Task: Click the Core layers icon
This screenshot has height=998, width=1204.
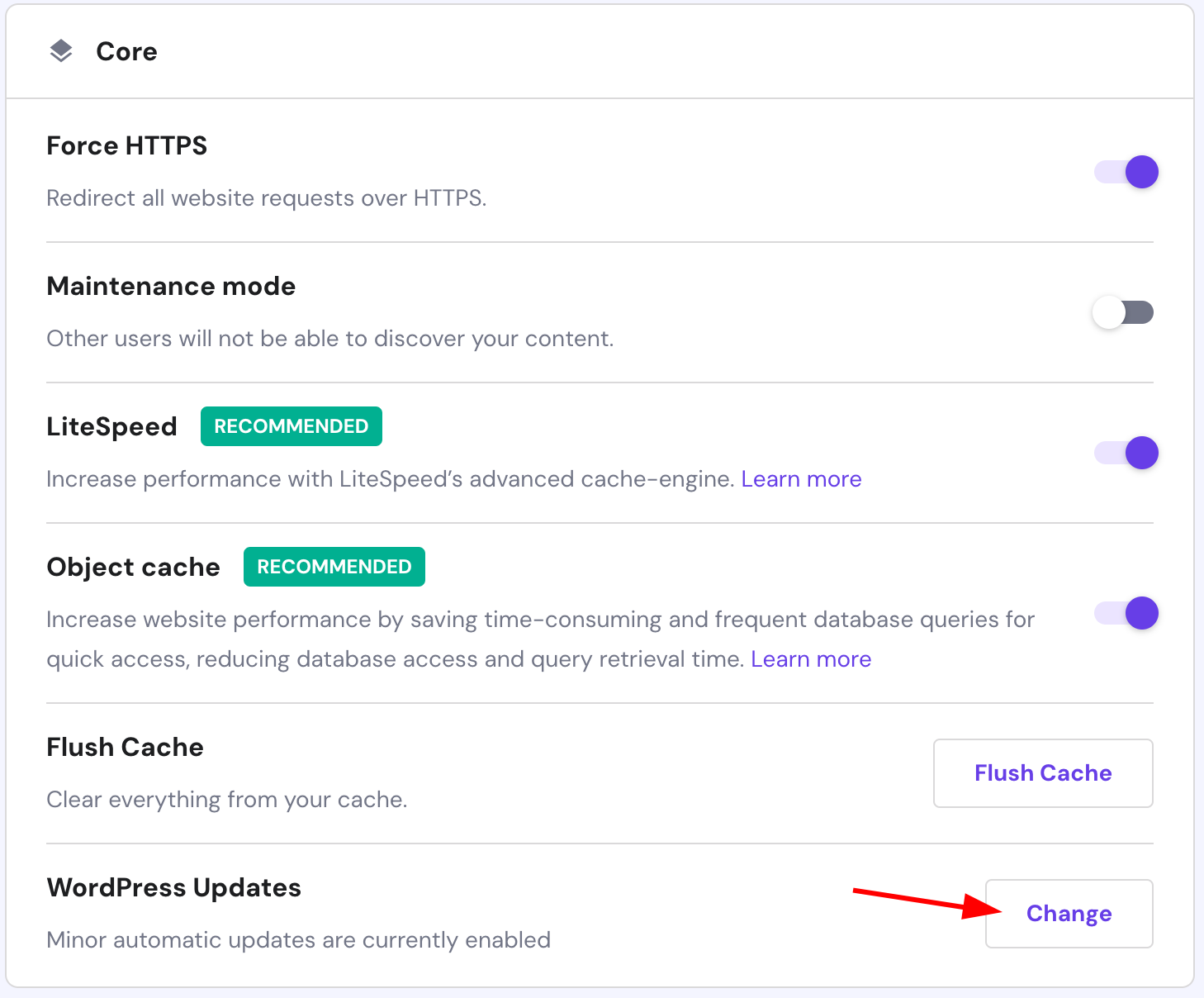Action: point(61,51)
